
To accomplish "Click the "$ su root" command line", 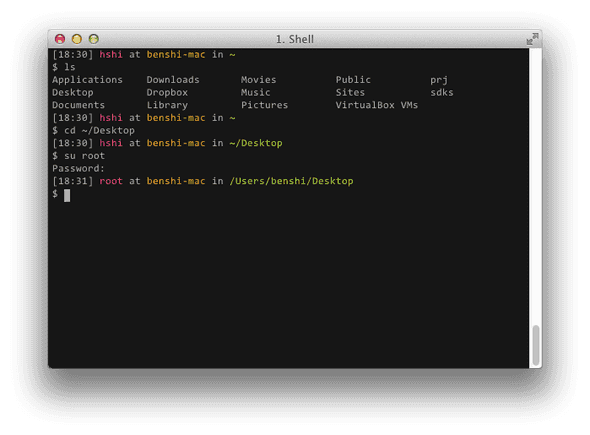I will click(78, 156).
